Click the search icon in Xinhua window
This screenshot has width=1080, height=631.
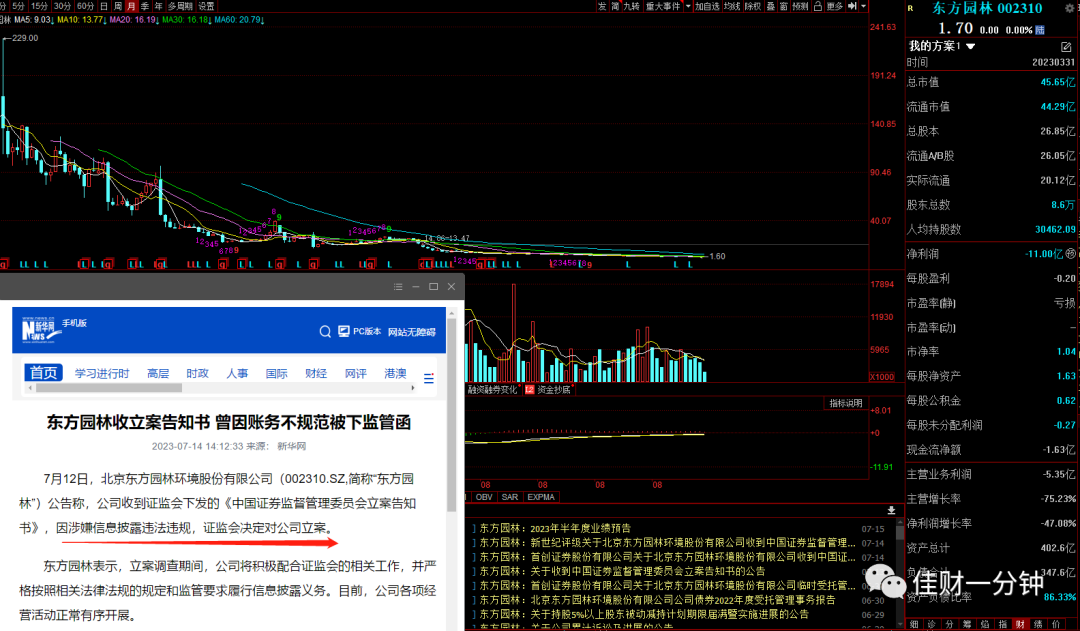point(325,331)
